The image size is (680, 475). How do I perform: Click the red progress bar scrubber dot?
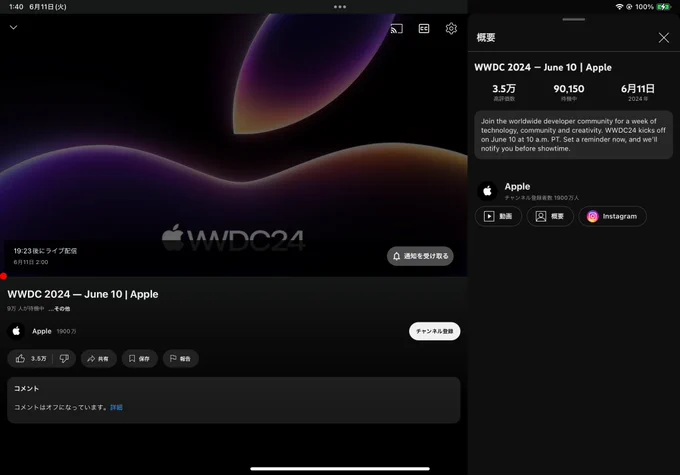coord(3,276)
